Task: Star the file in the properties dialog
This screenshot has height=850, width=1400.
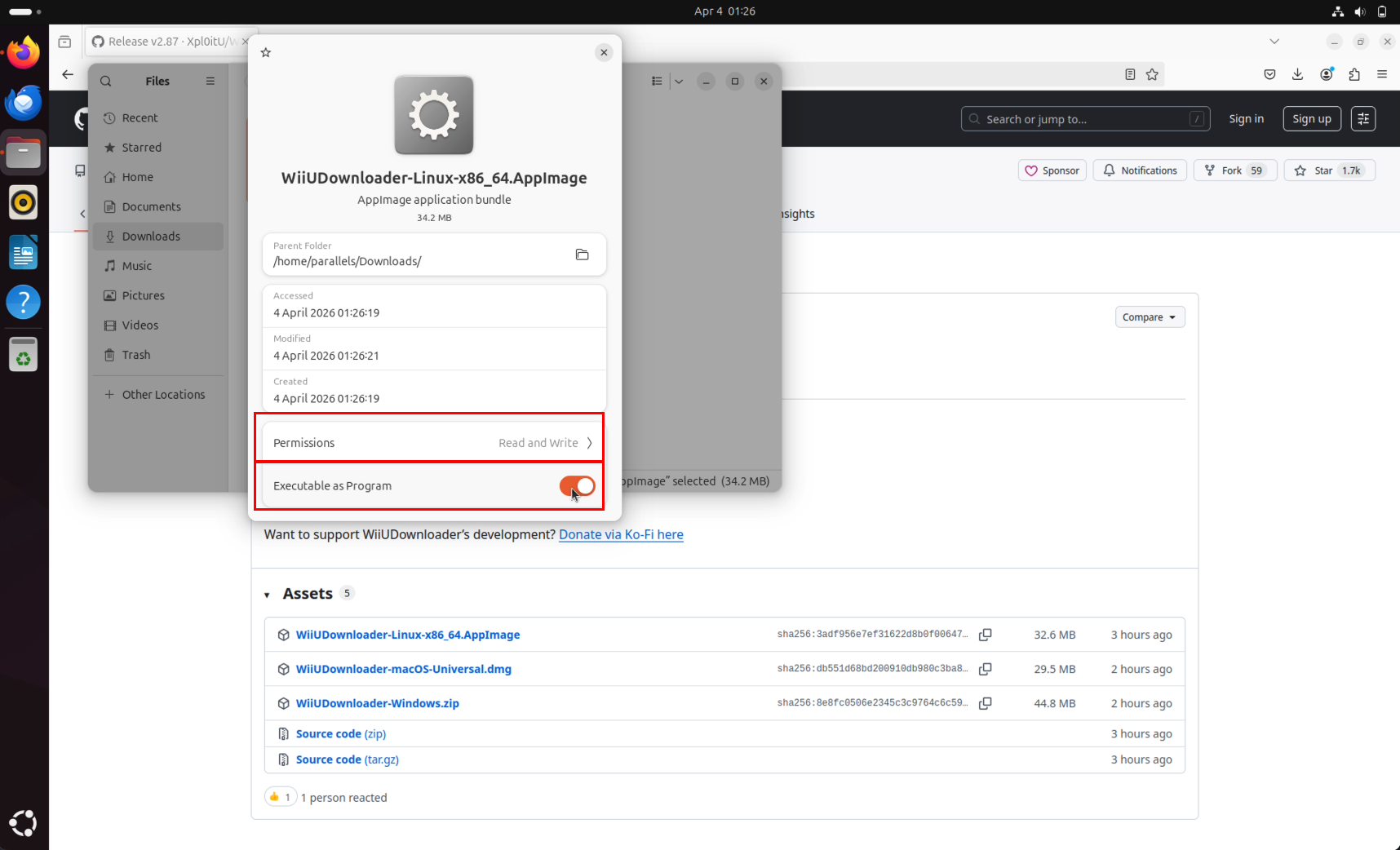Action: pos(265,52)
